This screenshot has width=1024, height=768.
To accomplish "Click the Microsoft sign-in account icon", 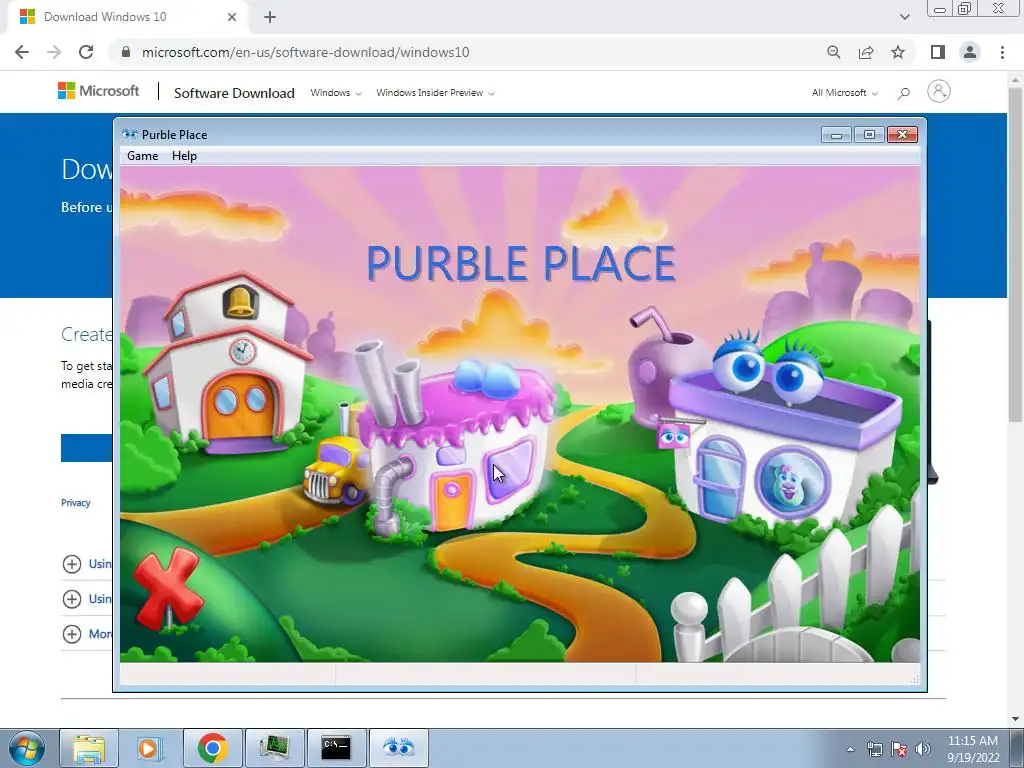I will [x=938, y=91].
